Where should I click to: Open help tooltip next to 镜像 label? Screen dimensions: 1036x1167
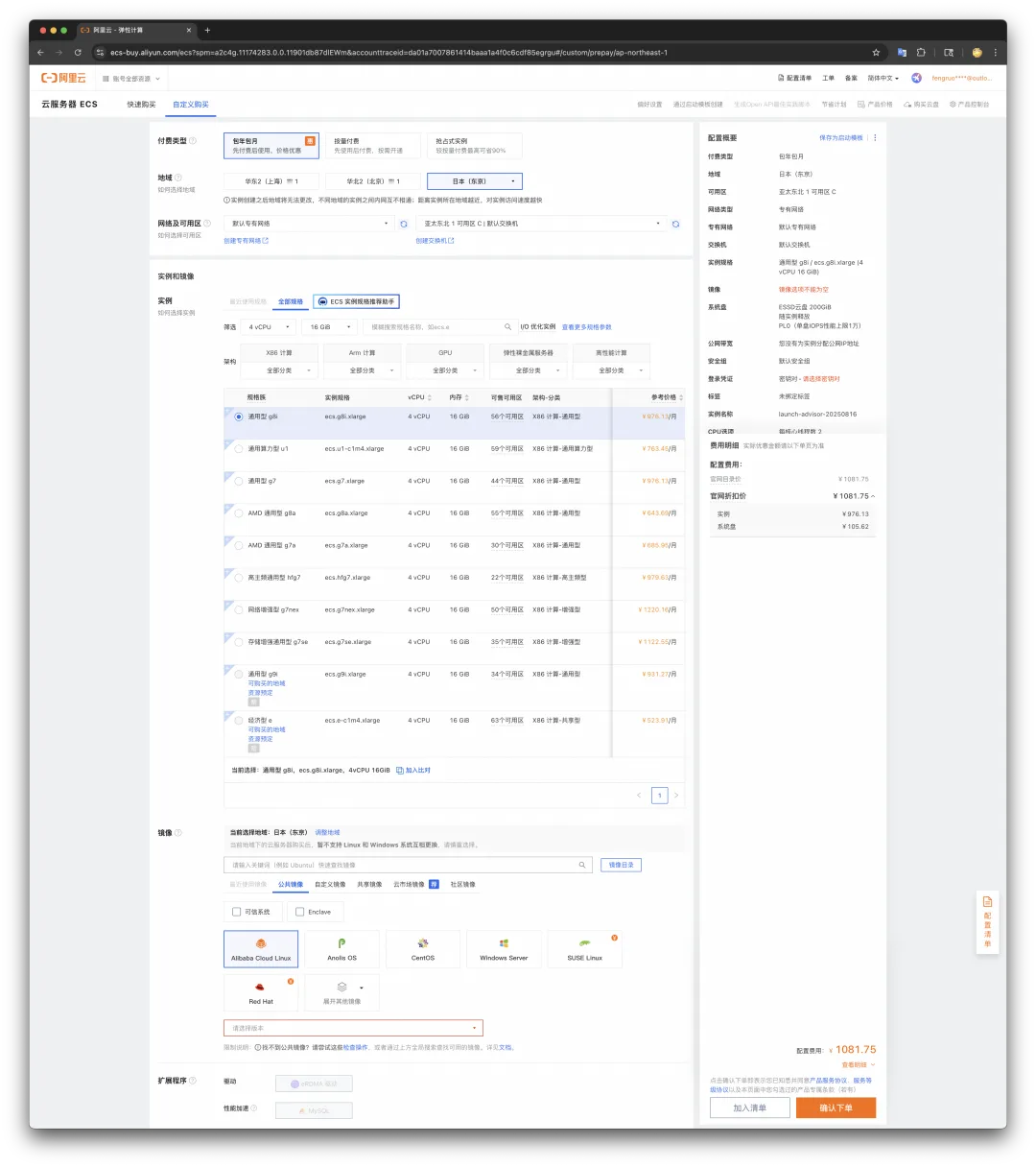(x=178, y=833)
